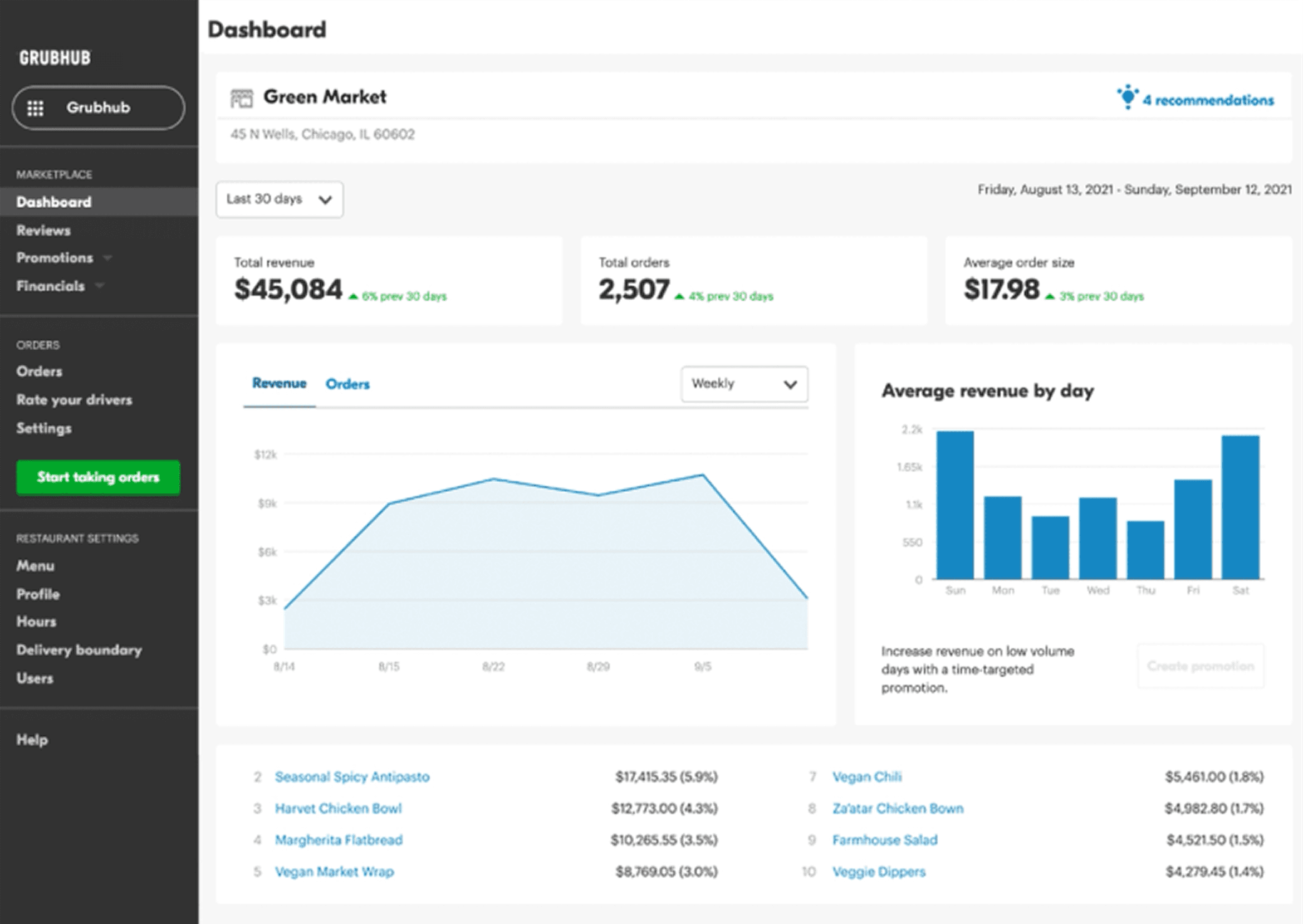Click the lightbulb recommendations icon
This screenshot has width=1303, height=924.
[1127, 97]
